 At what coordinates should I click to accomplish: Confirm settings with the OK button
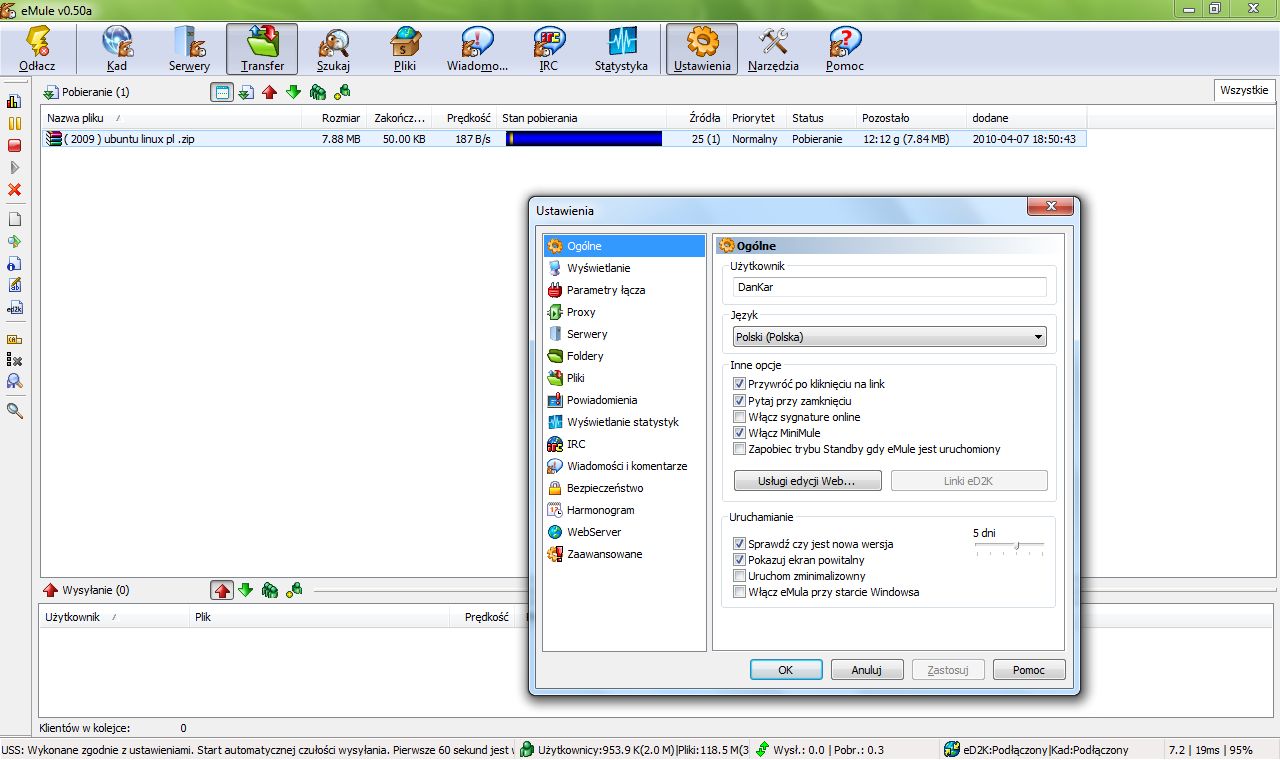tap(786, 670)
